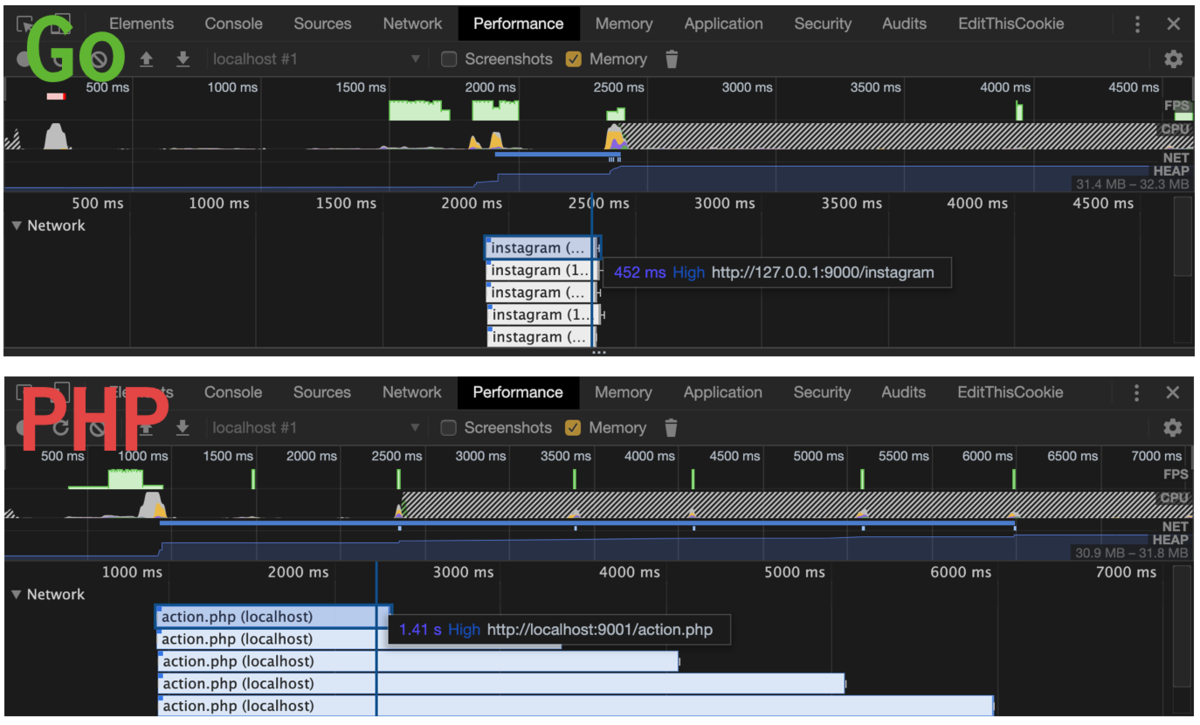Click 127.0.0.1:9000/instagram URL in tooltip
The image size is (1200, 725).
click(823, 272)
